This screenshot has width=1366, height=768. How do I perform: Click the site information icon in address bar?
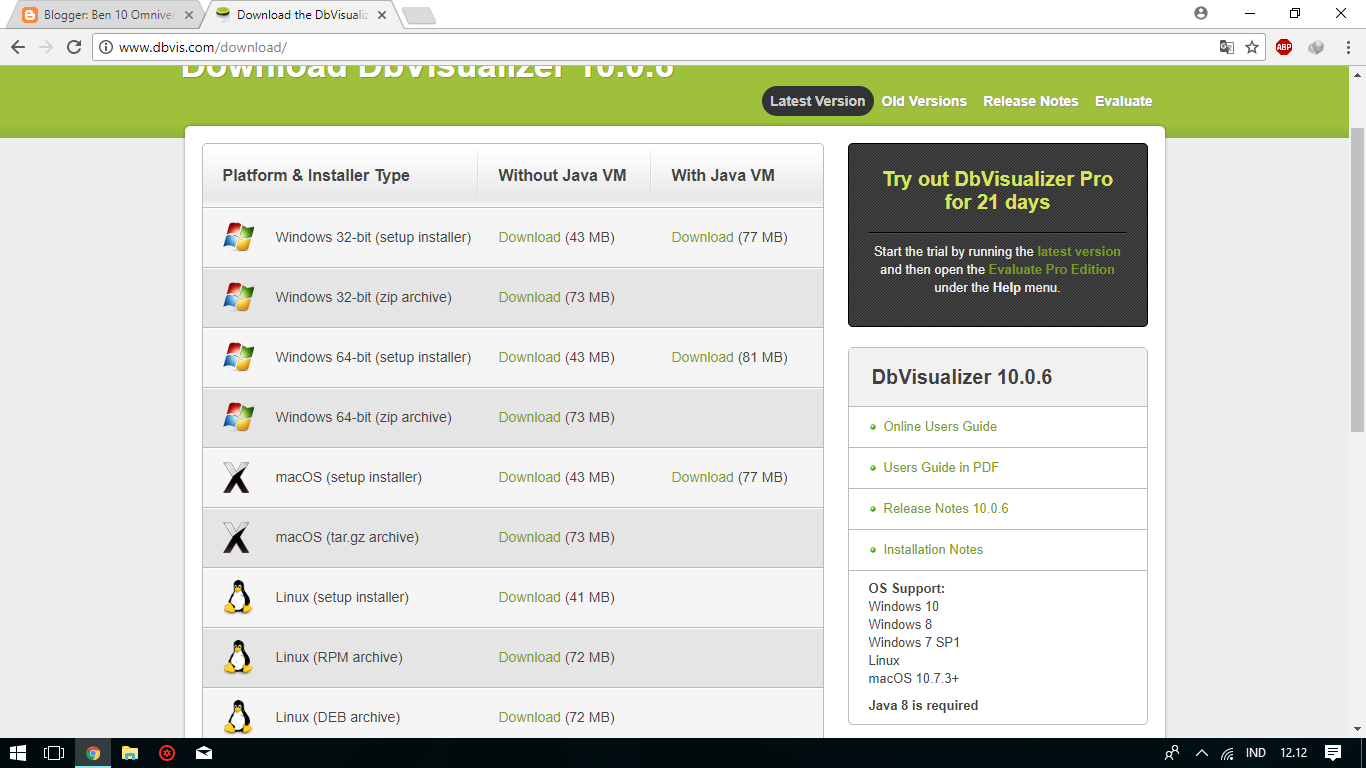[106, 47]
